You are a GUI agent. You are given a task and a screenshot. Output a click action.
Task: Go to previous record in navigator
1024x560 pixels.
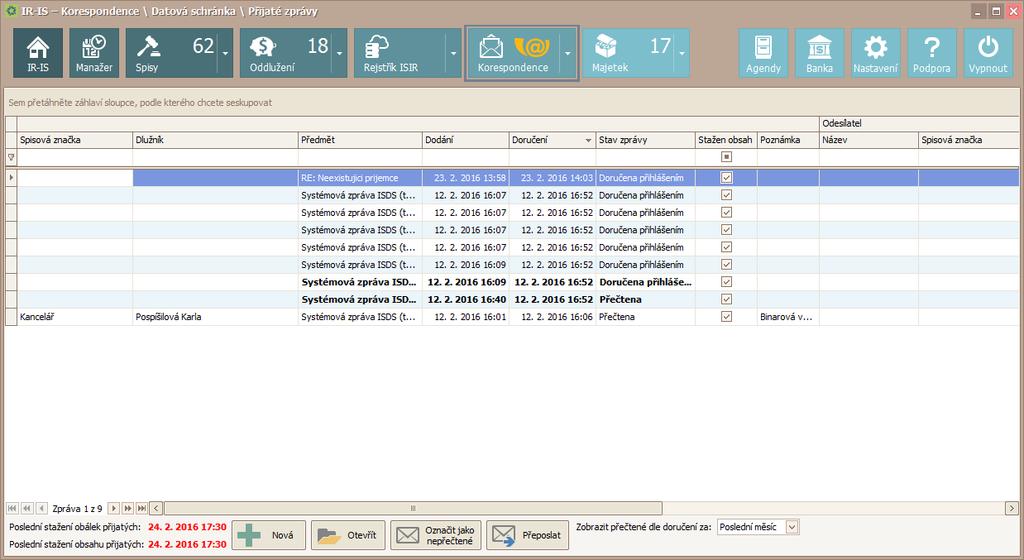[42, 508]
